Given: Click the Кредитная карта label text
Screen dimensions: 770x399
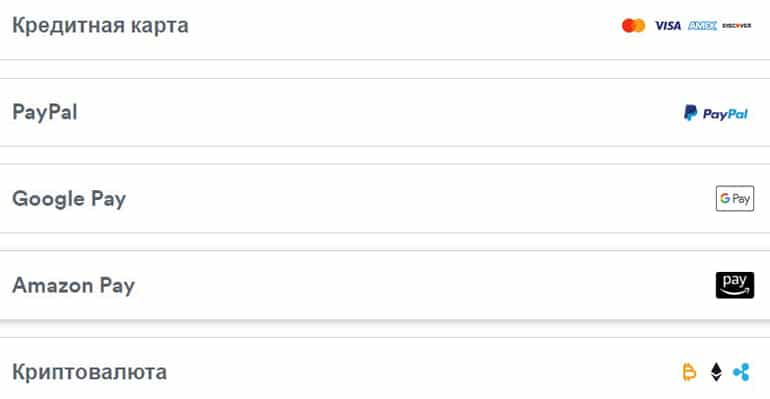Looking at the screenshot, I should [100, 26].
